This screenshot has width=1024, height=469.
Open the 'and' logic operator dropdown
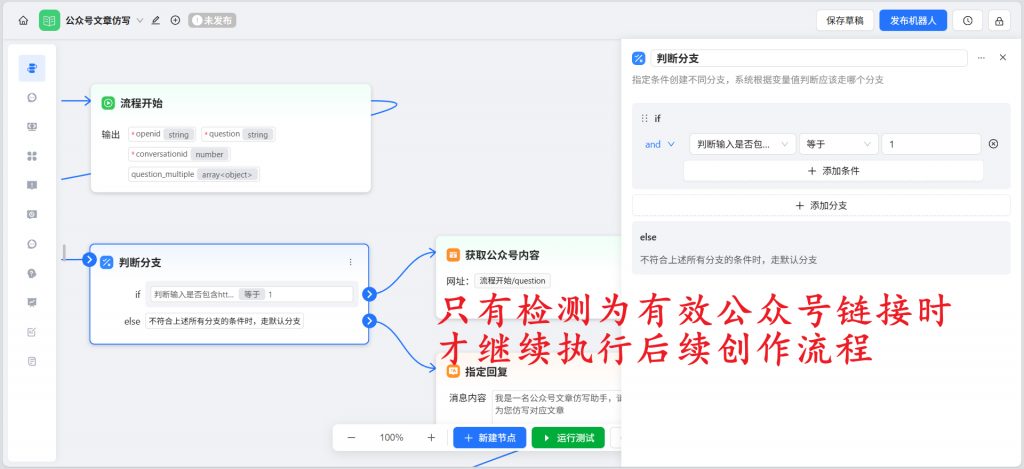point(660,144)
